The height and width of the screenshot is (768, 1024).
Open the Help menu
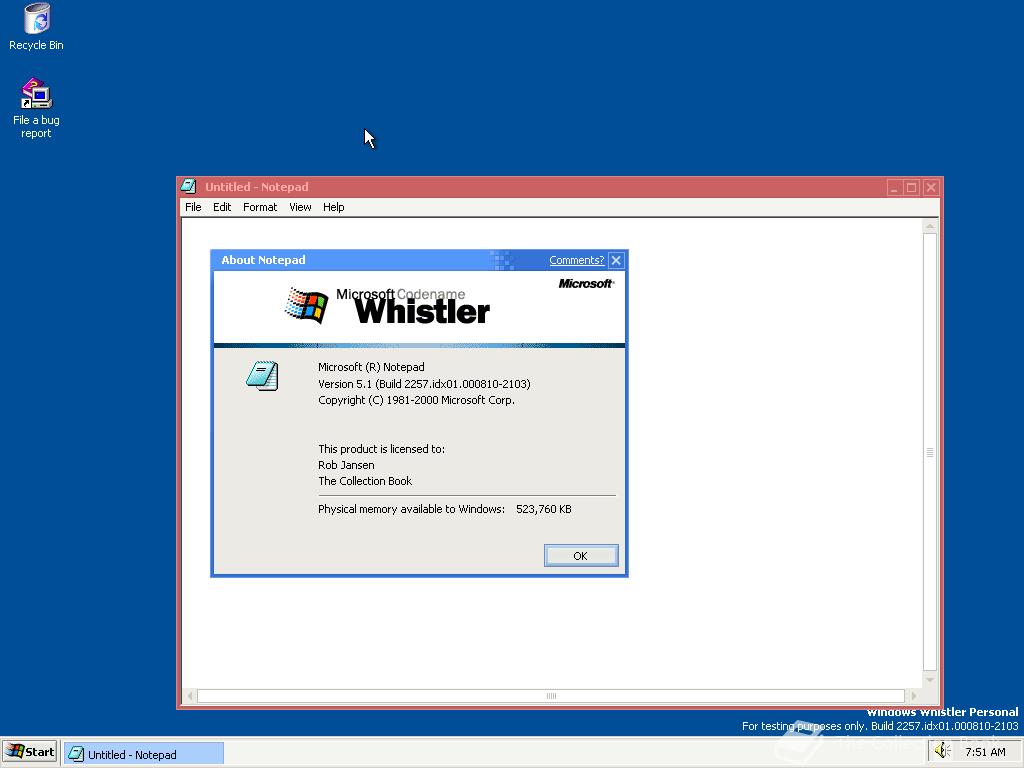tap(334, 207)
